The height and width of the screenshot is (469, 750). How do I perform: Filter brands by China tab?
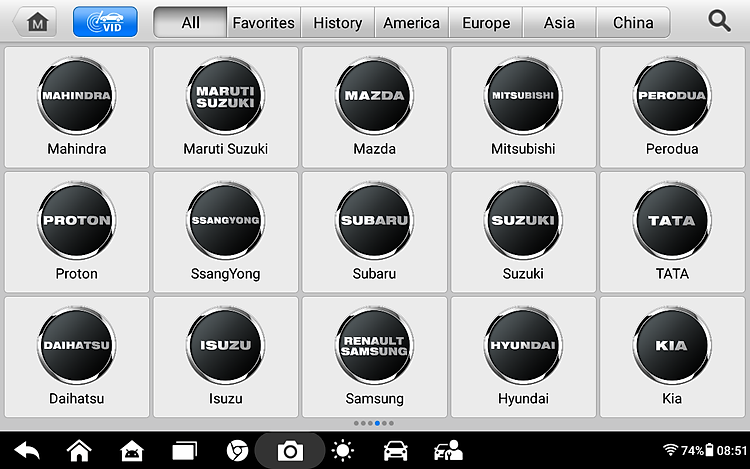click(633, 22)
